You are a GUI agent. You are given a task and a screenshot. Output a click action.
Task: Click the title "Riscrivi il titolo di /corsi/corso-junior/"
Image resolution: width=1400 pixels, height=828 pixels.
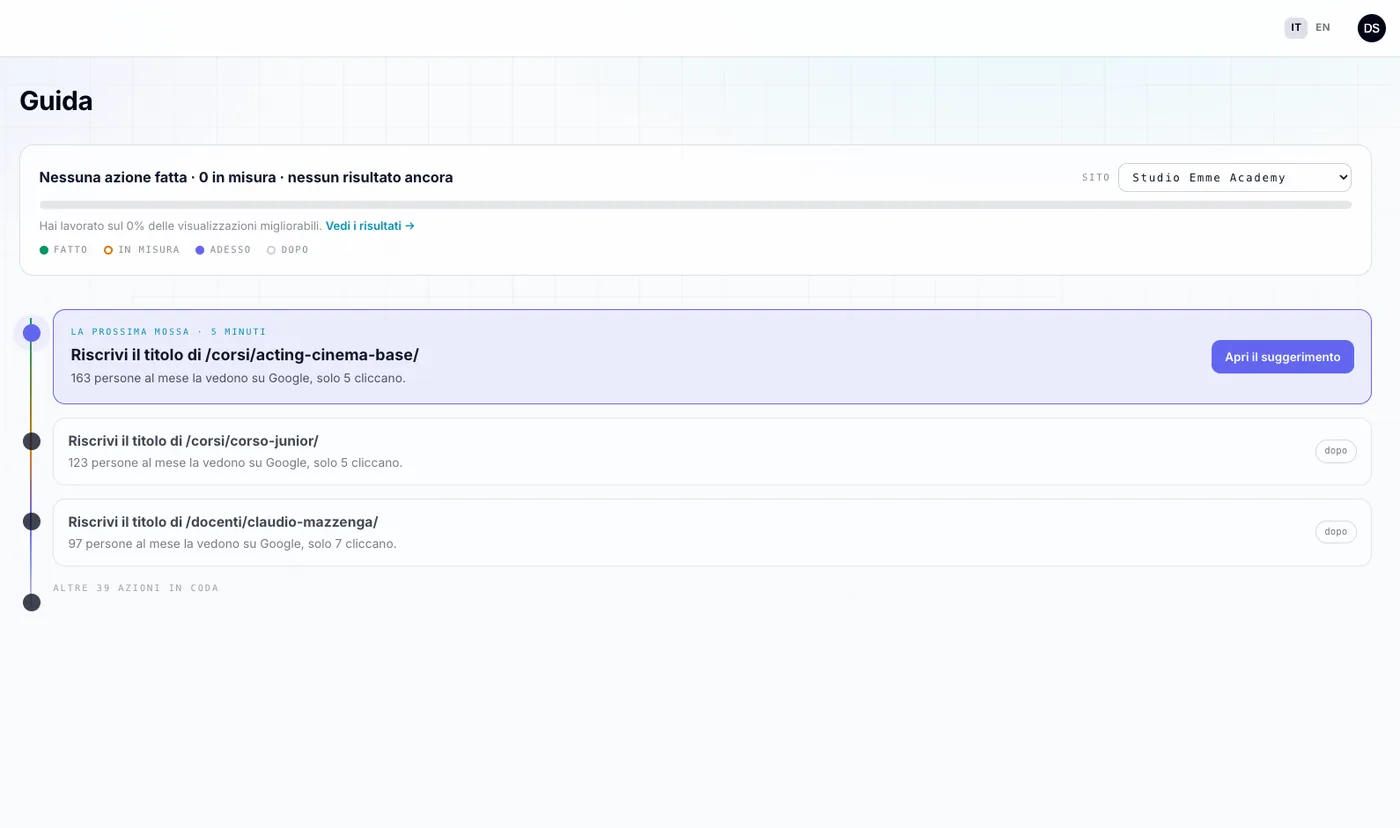point(193,441)
